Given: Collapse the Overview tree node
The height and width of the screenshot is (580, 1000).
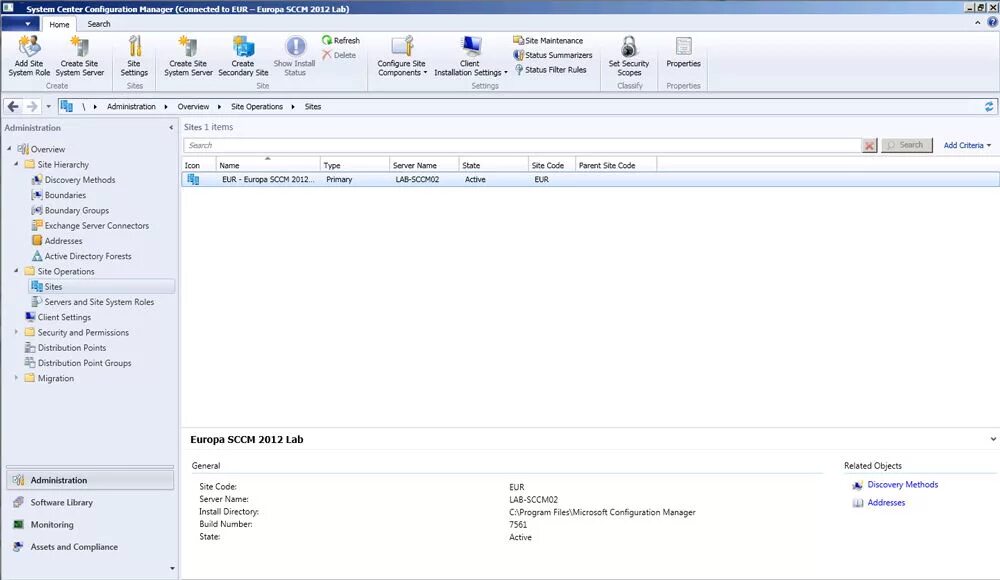Looking at the screenshot, I should coord(9,149).
